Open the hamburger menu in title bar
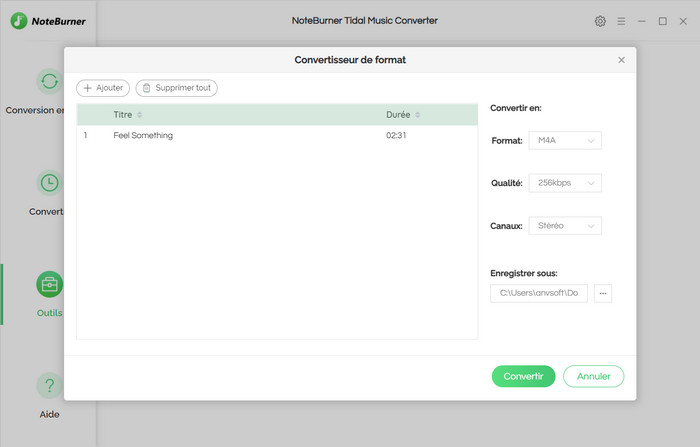The width and height of the screenshot is (700, 447). [x=621, y=21]
